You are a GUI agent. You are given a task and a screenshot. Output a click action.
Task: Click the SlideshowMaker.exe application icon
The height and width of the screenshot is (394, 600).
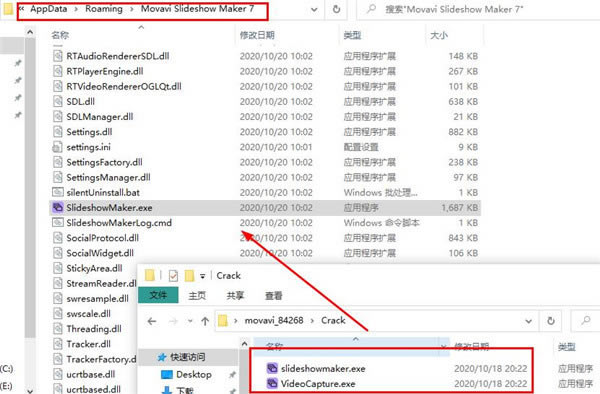57,207
